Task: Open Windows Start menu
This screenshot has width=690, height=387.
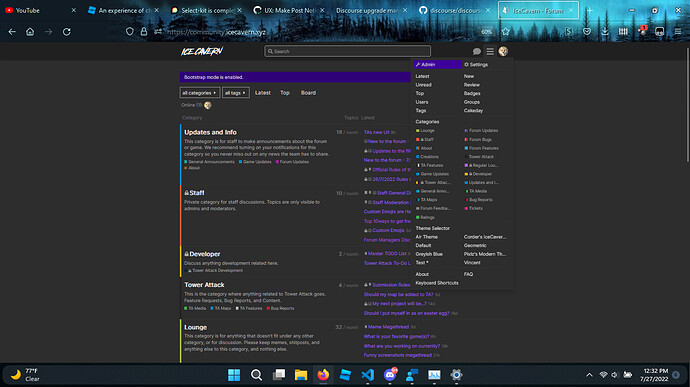Action: tap(234, 375)
